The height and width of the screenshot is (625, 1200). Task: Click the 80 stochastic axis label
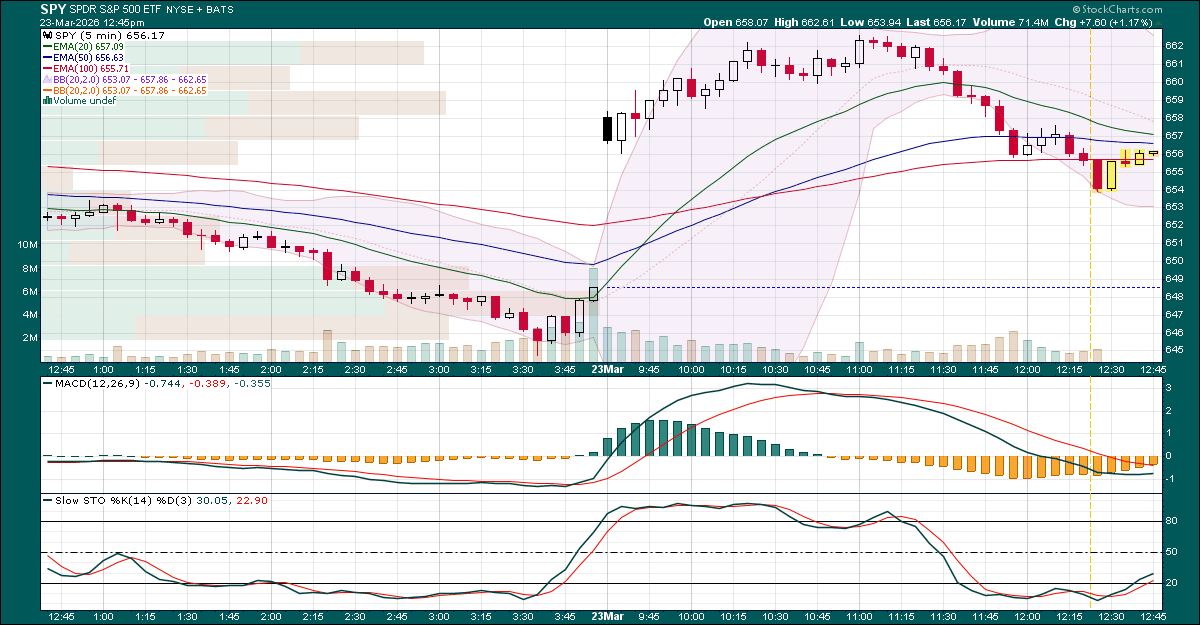(x=1172, y=521)
